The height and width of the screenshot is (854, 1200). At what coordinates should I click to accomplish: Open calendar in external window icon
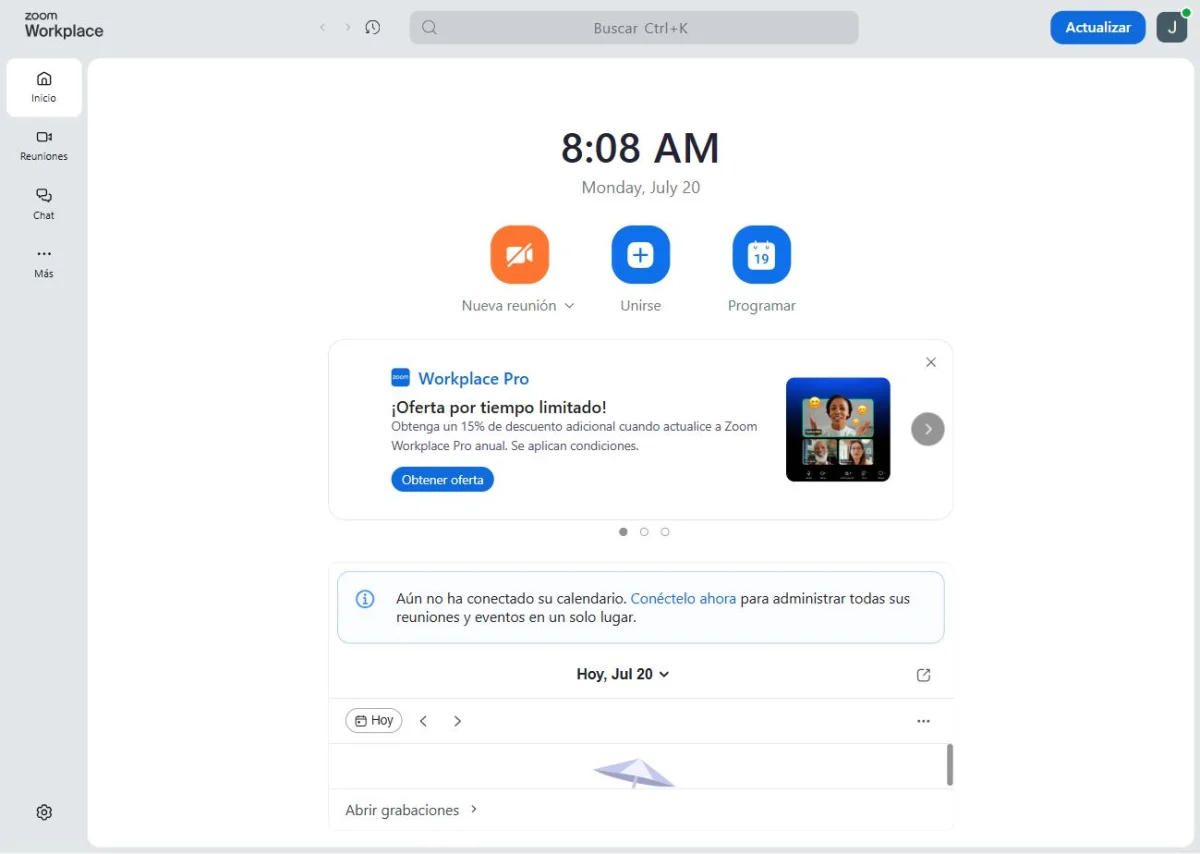click(923, 675)
